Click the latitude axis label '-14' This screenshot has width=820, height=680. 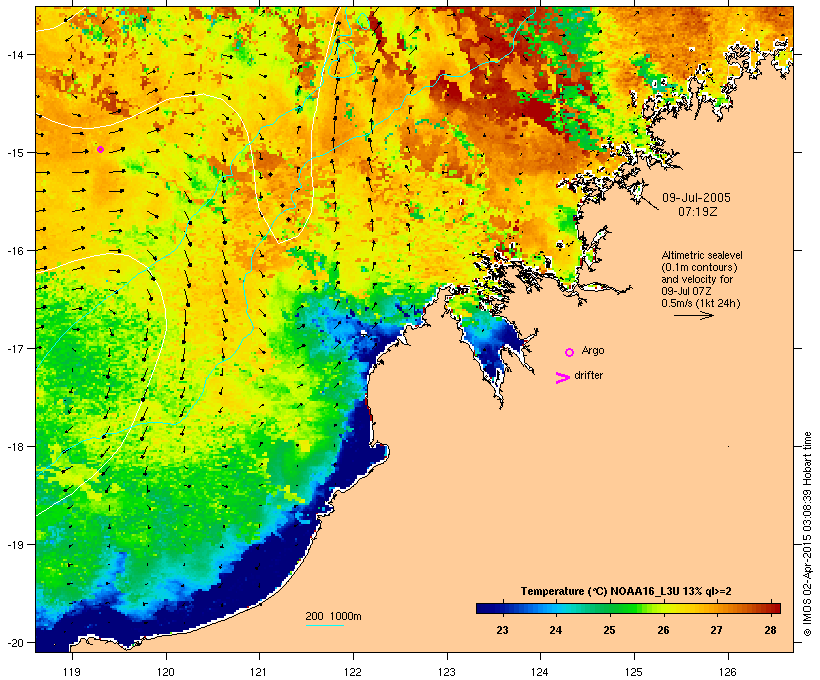(x=14, y=55)
